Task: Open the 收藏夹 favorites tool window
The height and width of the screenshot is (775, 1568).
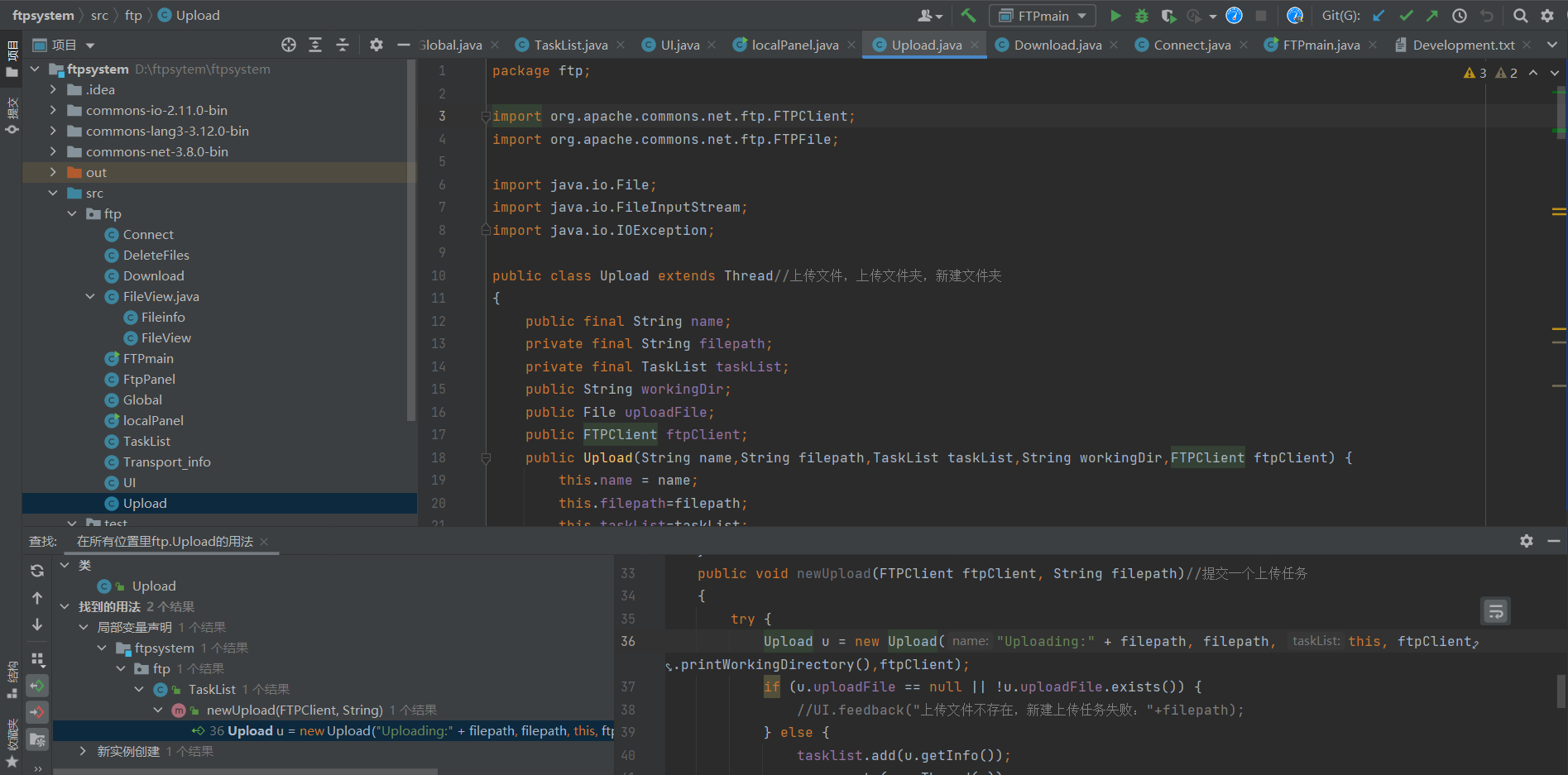Action: click(12, 742)
